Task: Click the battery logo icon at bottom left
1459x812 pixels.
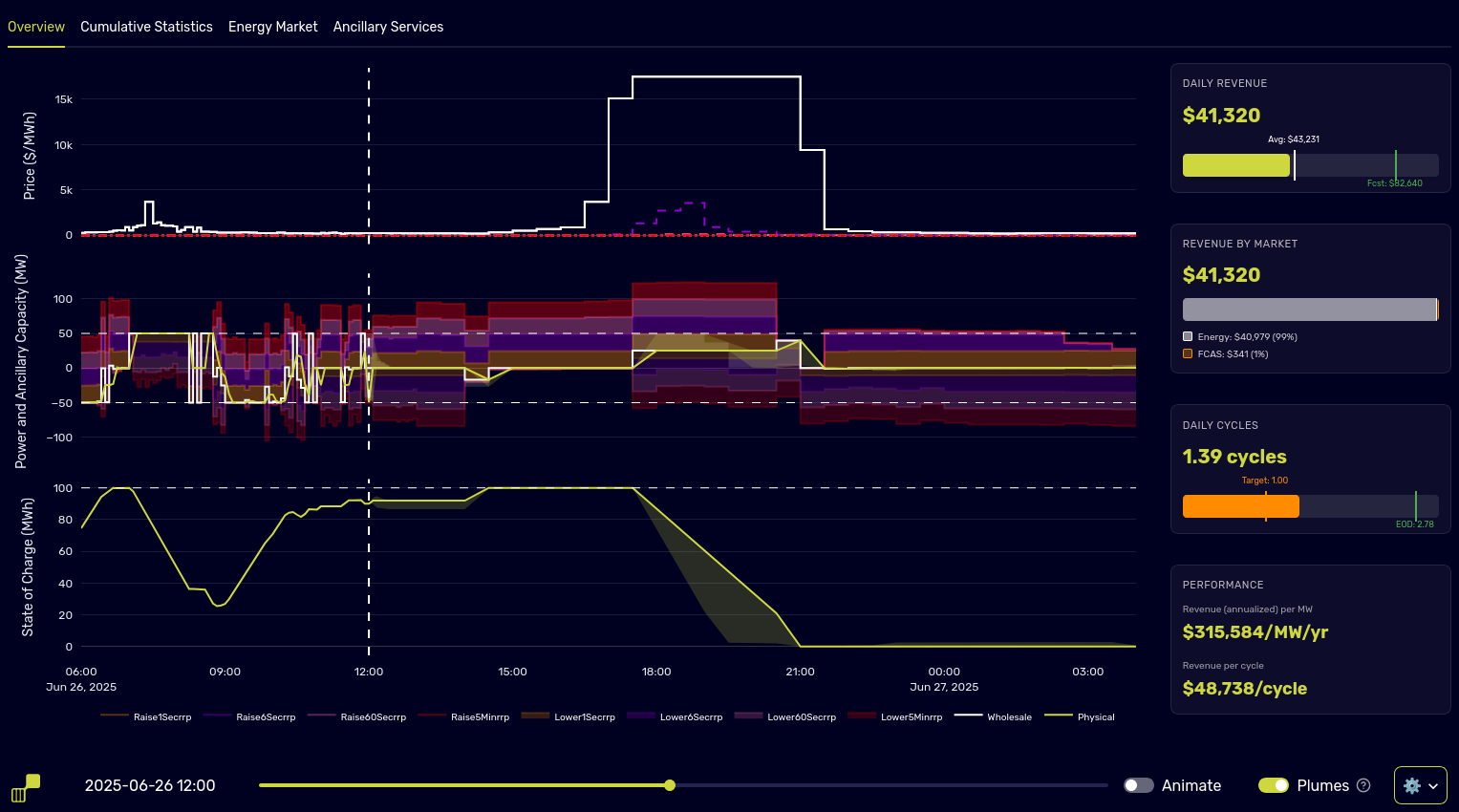Action: [26, 787]
